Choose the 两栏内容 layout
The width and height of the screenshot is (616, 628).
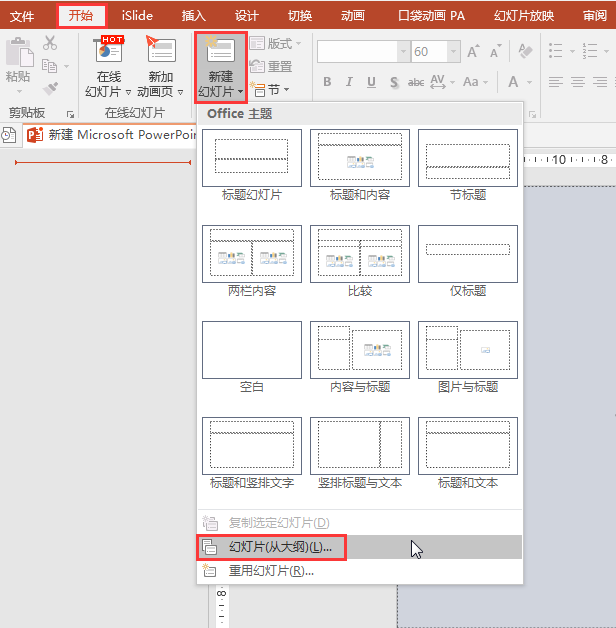click(252, 254)
